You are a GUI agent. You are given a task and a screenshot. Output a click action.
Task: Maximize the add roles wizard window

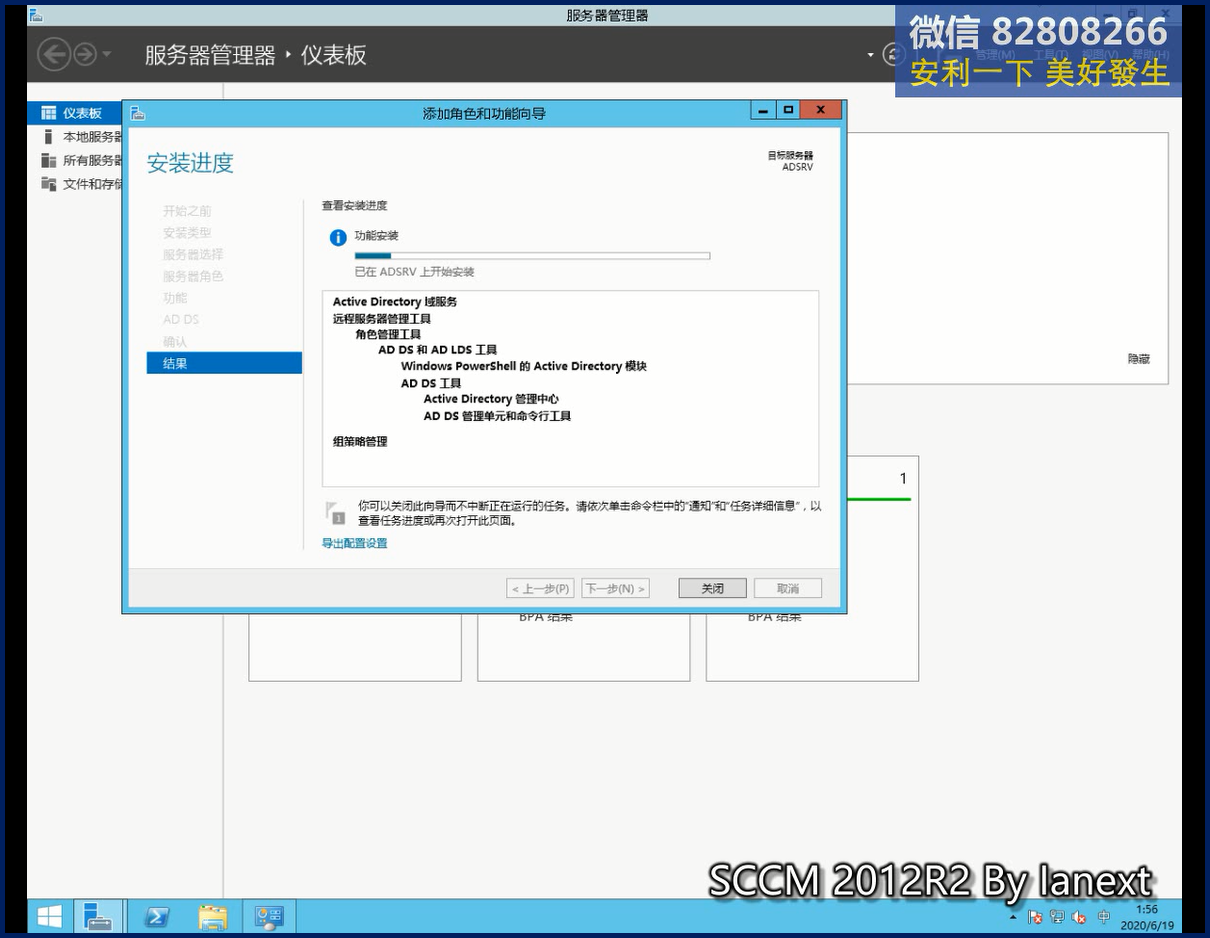click(788, 110)
